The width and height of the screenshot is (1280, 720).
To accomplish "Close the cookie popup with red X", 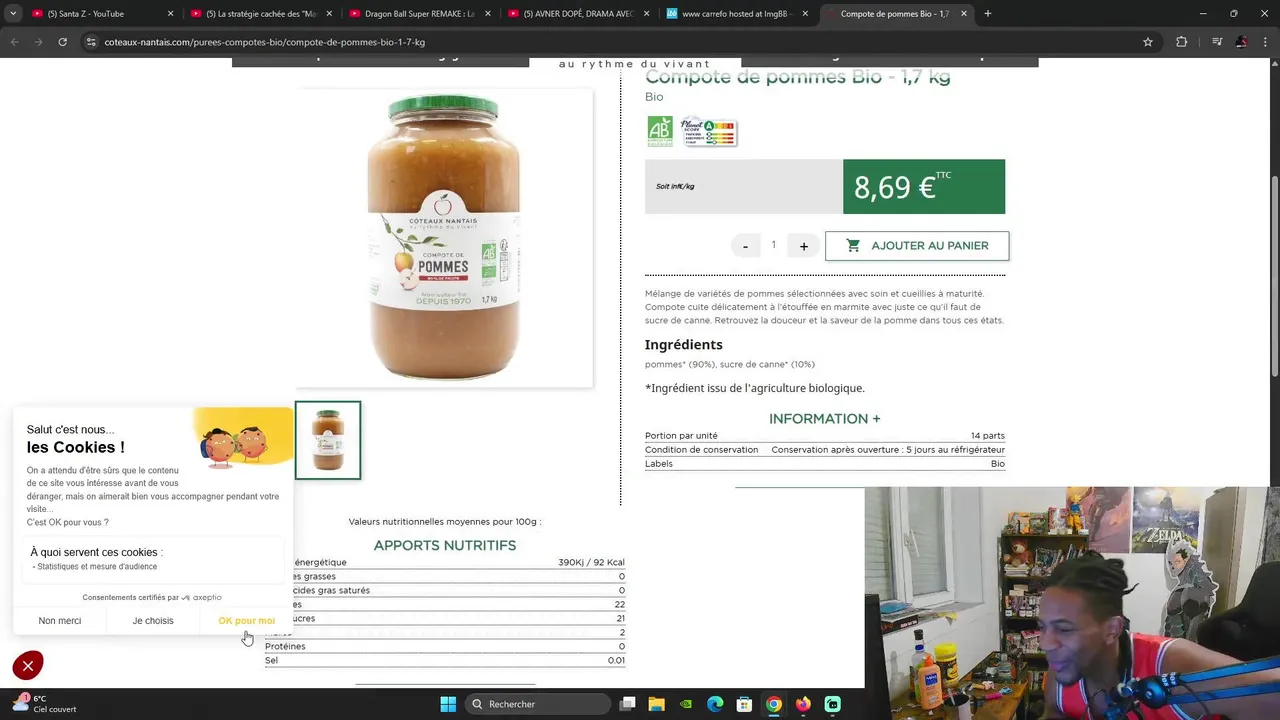I will point(28,665).
